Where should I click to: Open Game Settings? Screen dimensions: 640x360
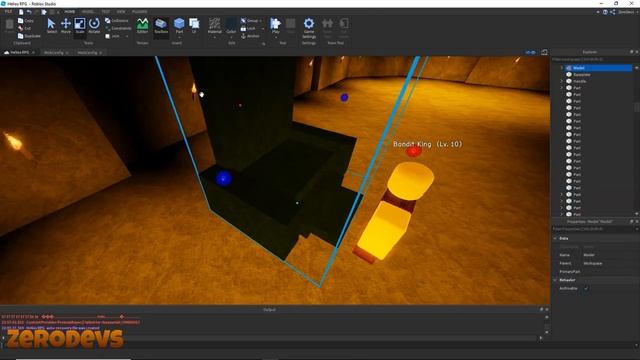(x=309, y=27)
